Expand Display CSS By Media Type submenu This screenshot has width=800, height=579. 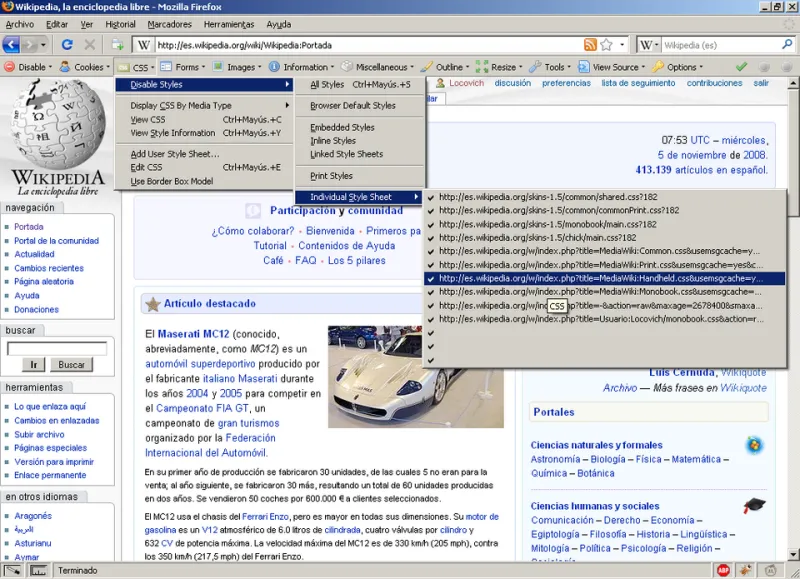(205, 106)
